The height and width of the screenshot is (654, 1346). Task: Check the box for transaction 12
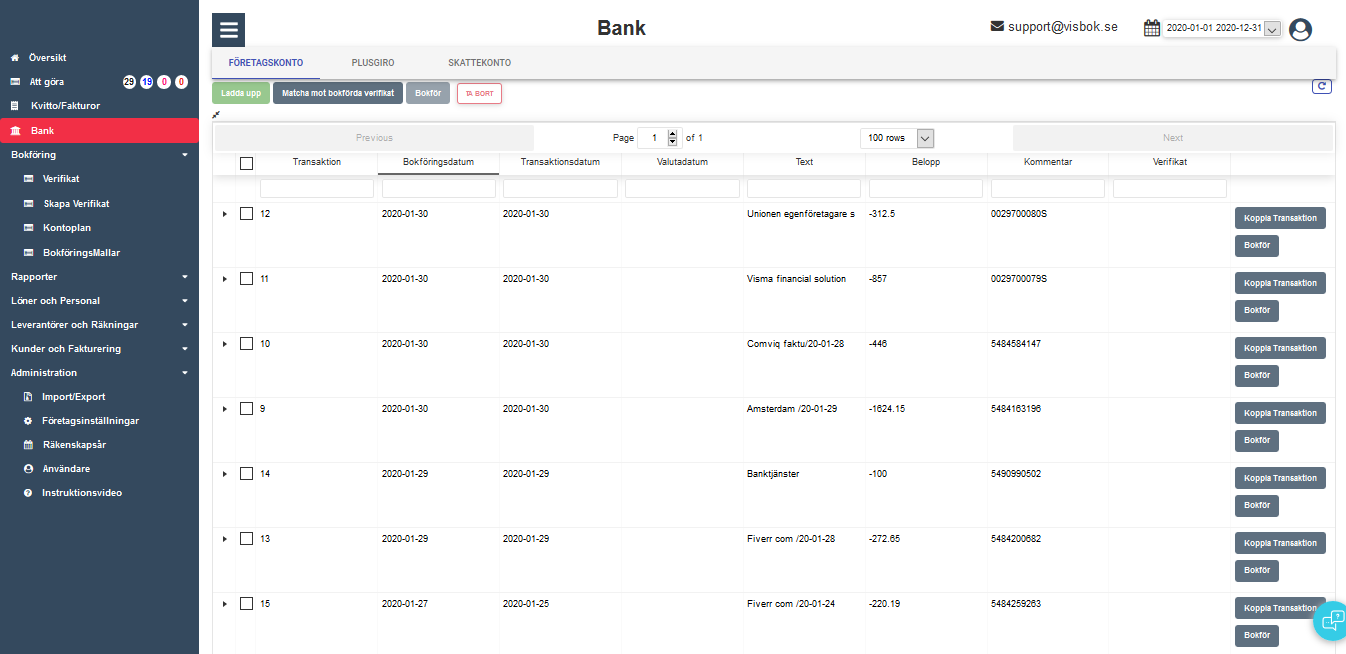tap(247, 214)
